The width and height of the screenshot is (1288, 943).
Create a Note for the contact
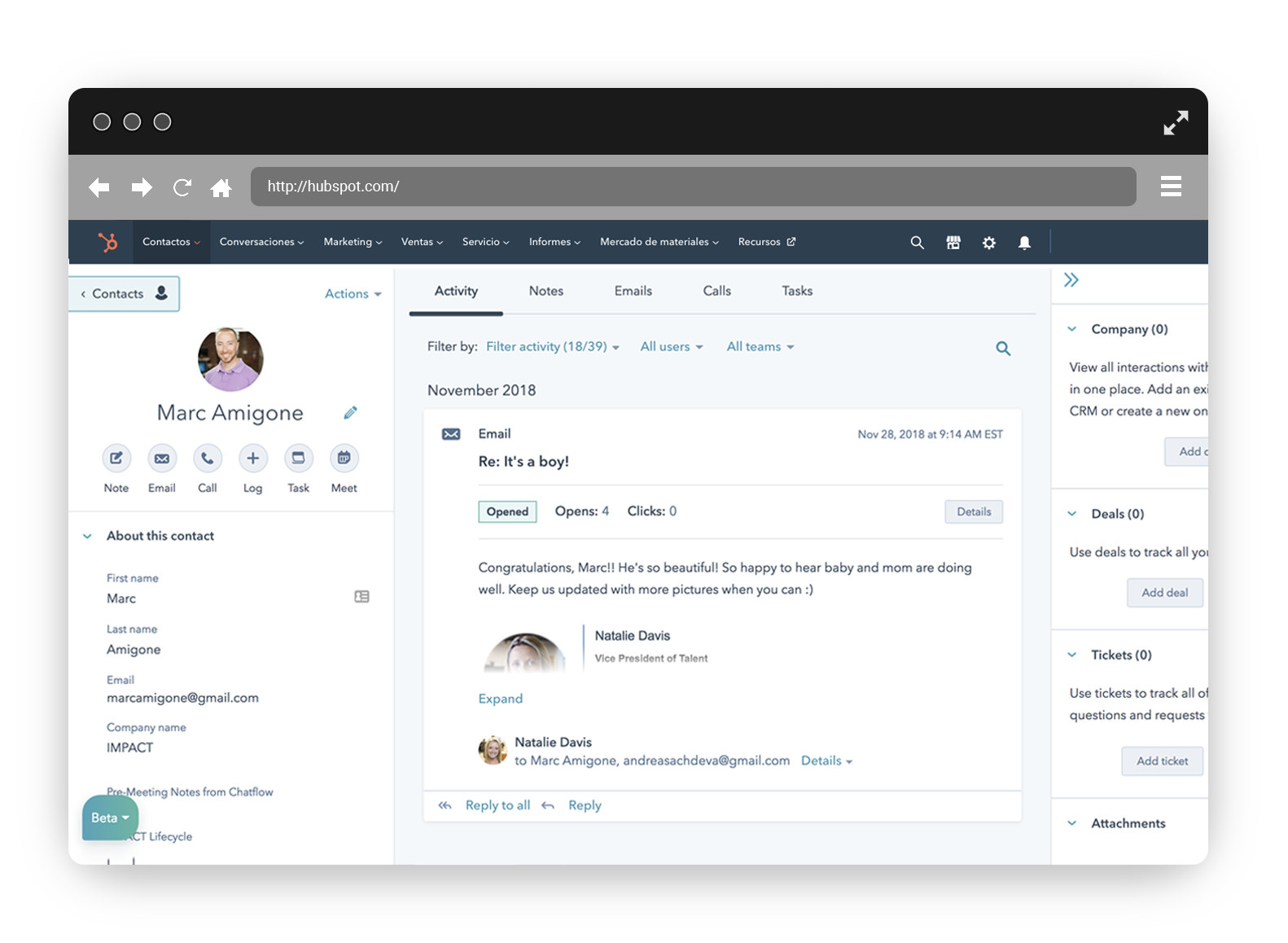click(116, 458)
